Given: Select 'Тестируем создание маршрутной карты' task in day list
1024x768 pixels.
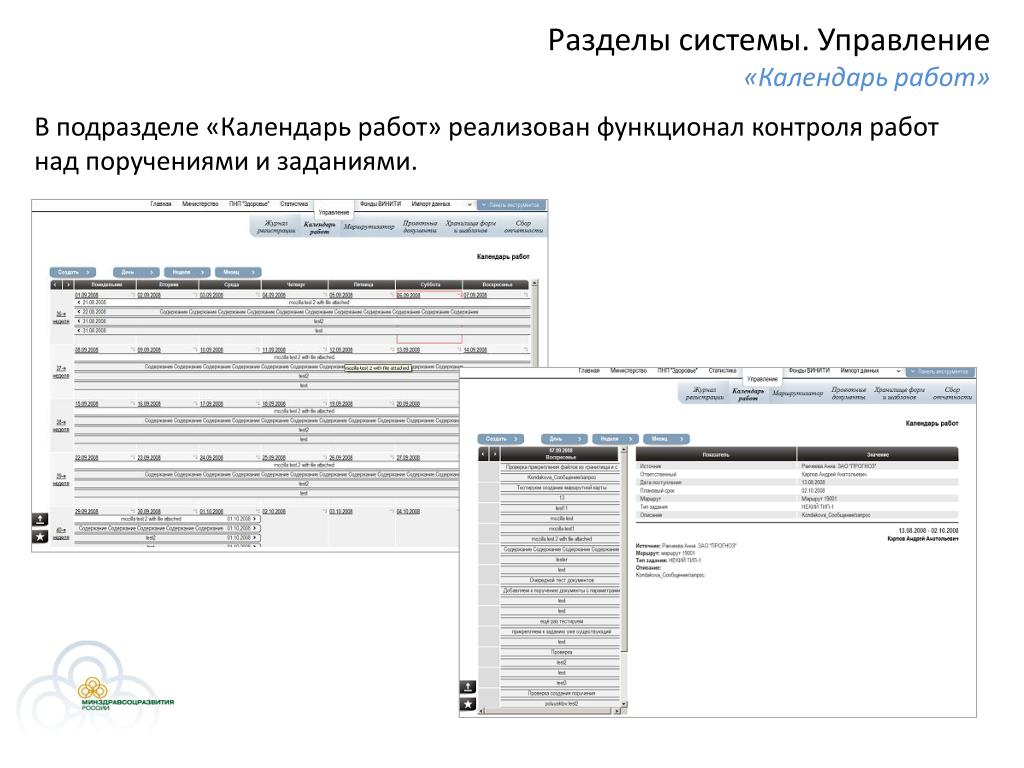Looking at the screenshot, I should pos(561,488).
